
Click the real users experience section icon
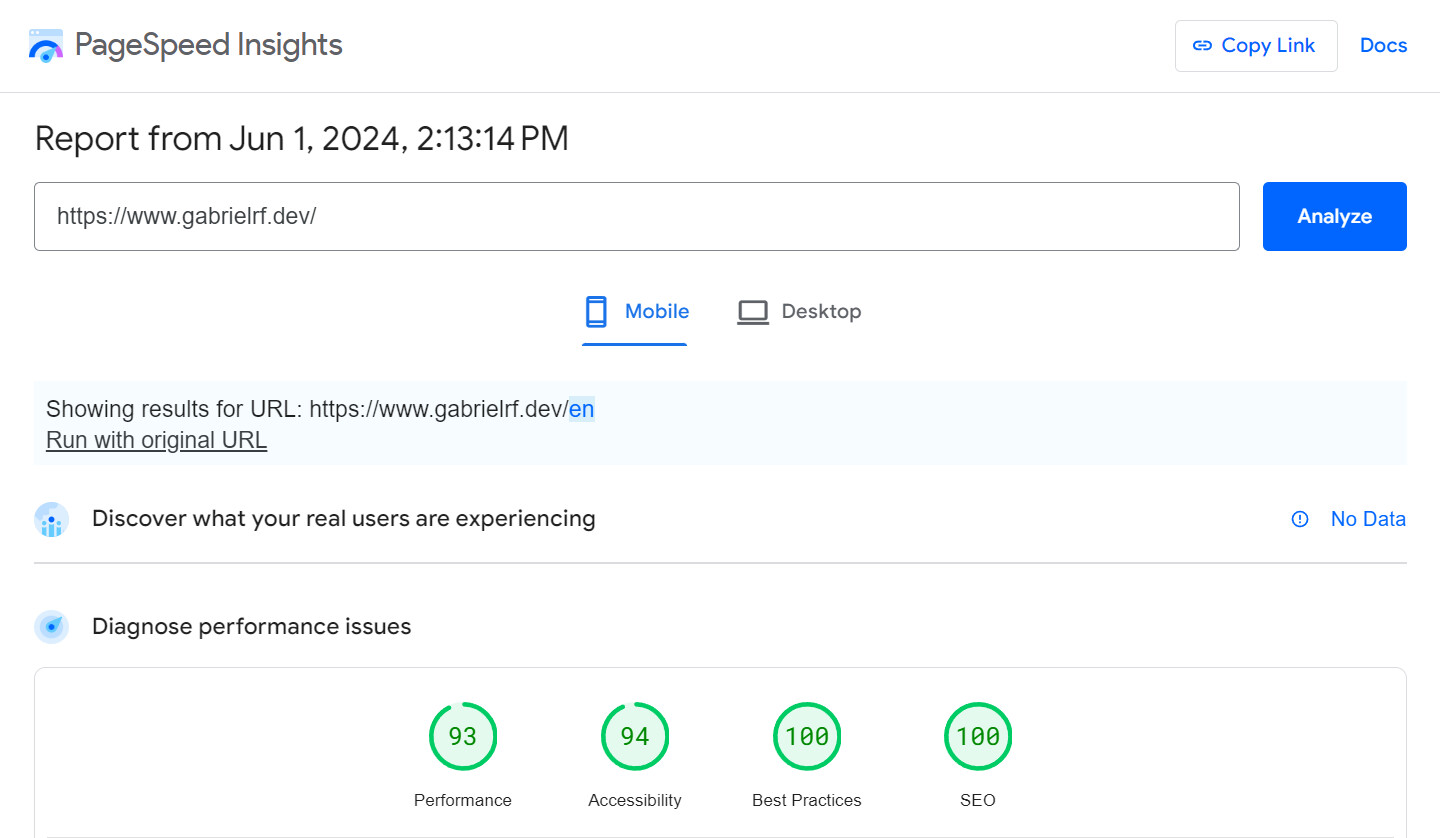click(x=51, y=520)
